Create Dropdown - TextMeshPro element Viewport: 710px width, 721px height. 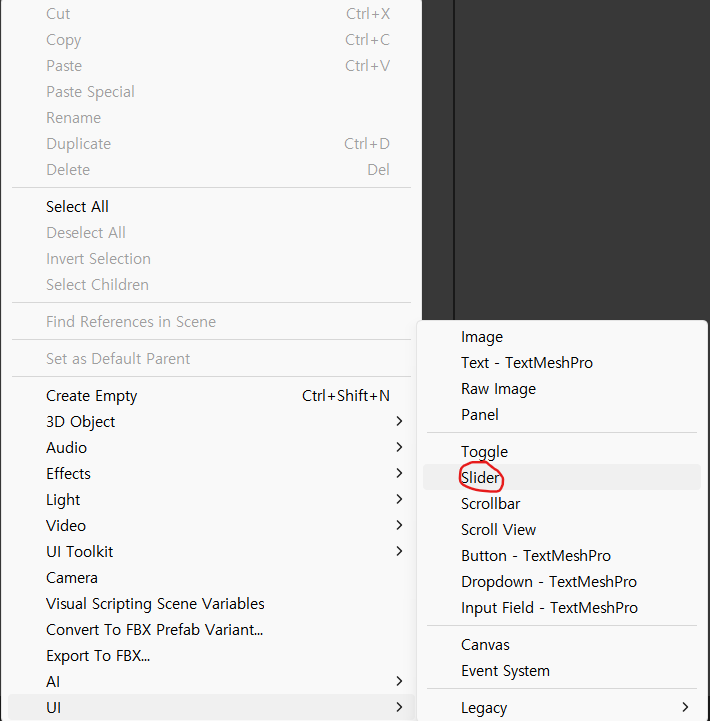point(561,582)
